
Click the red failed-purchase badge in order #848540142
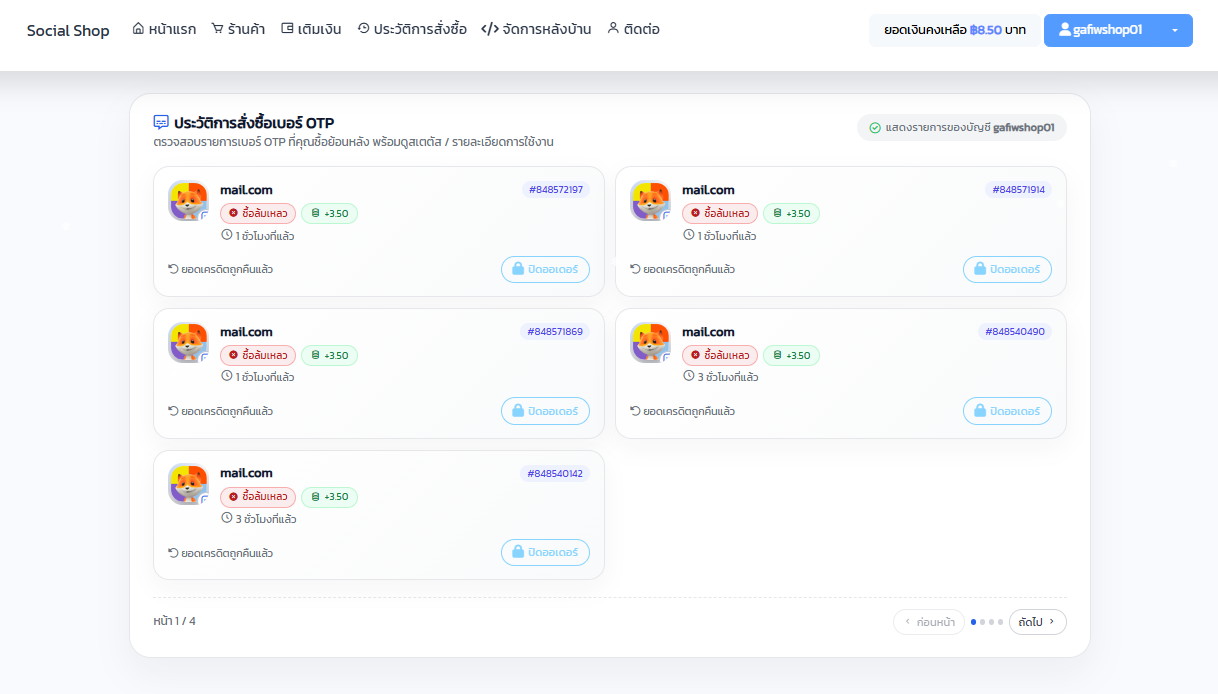[258, 497]
